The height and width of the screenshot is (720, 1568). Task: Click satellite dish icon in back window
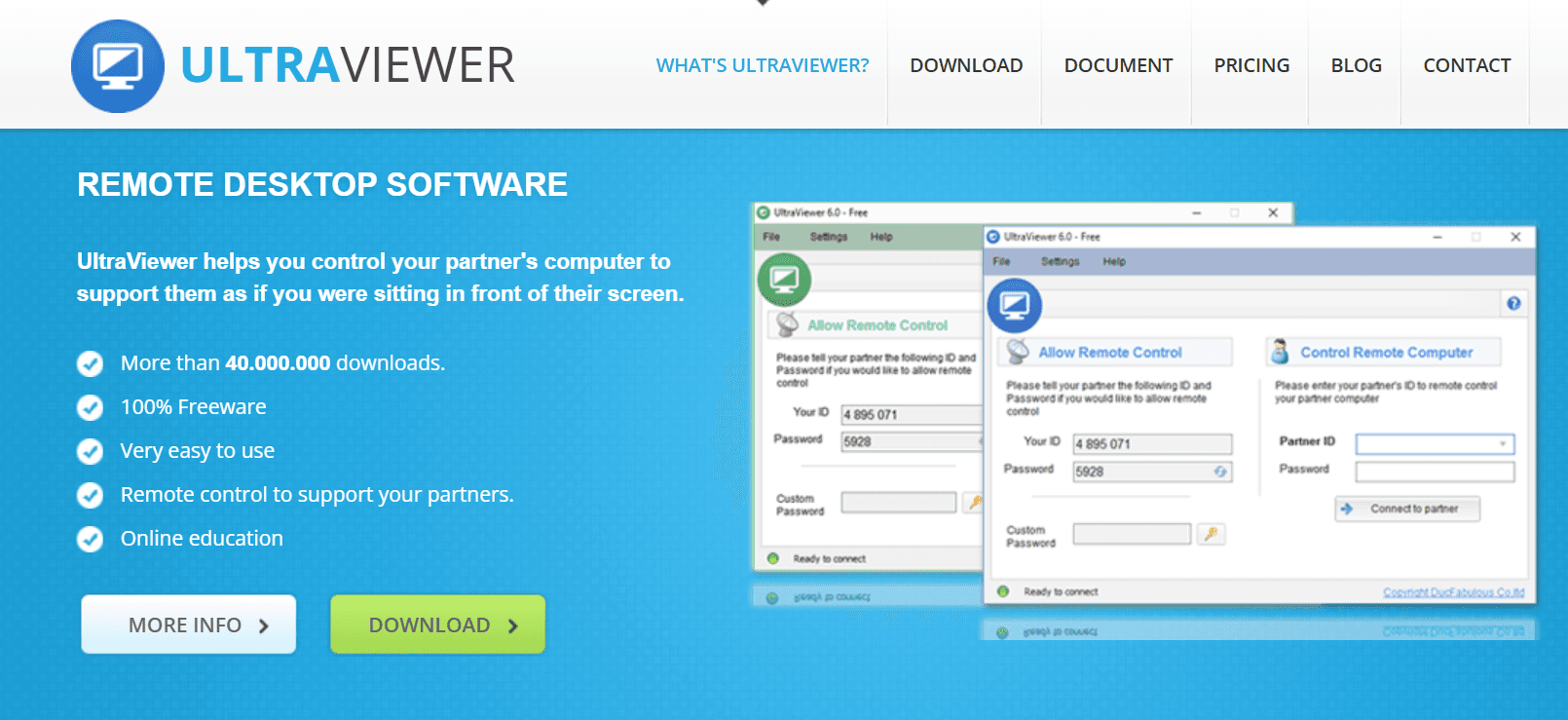click(x=787, y=323)
